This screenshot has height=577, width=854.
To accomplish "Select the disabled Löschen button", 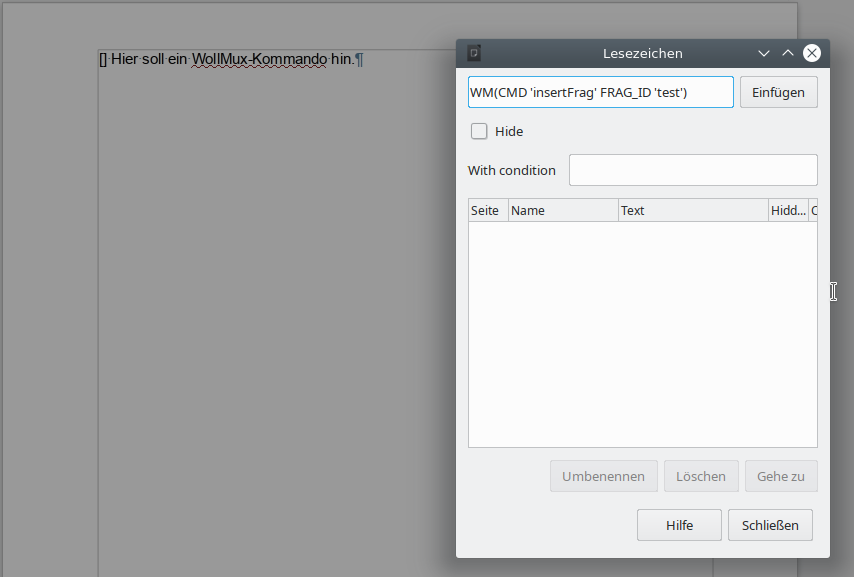I will [x=701, y=475].
